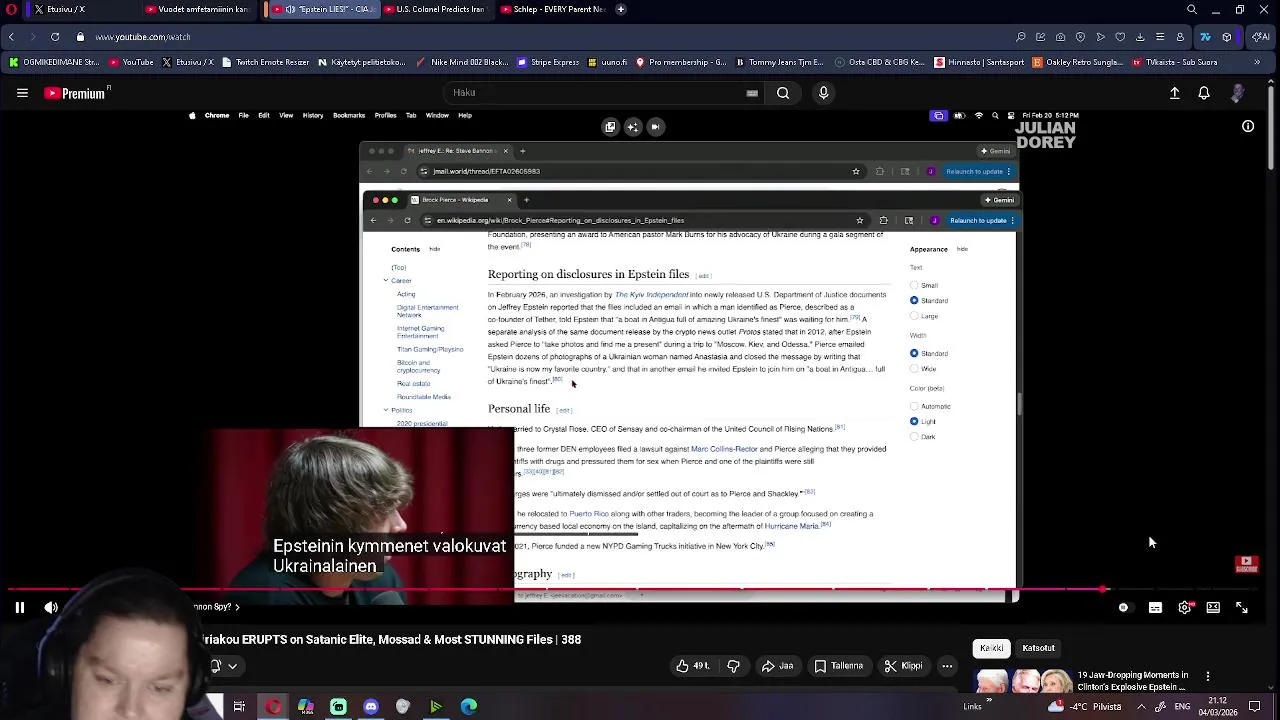The height and width of the screenshot is (720, 1280).
Task: Click the www.youtube.com/watch address bar
Action: 142,37
